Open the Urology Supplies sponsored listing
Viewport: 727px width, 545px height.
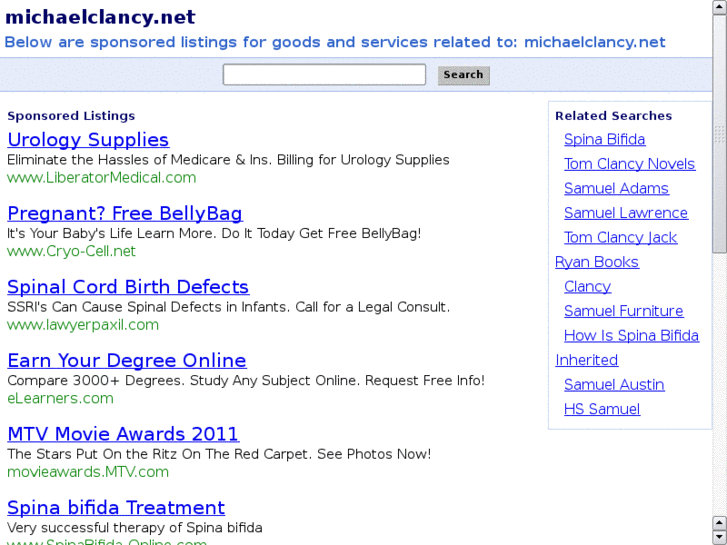[88, 140]
